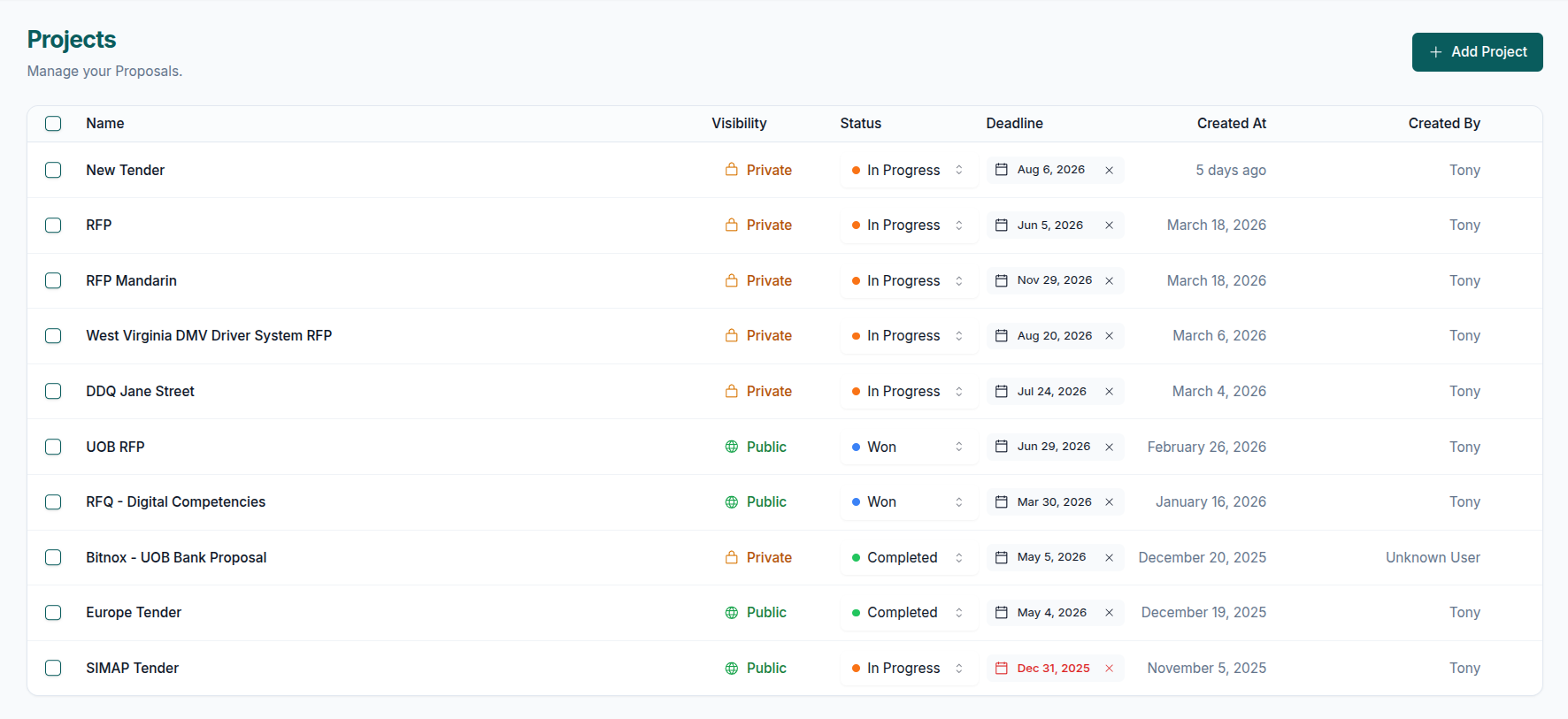This screenshot has height=719, width=1568.
Task: Tick the checkbox for RFQ - Digital Competencies
Action: coord(53,501)
